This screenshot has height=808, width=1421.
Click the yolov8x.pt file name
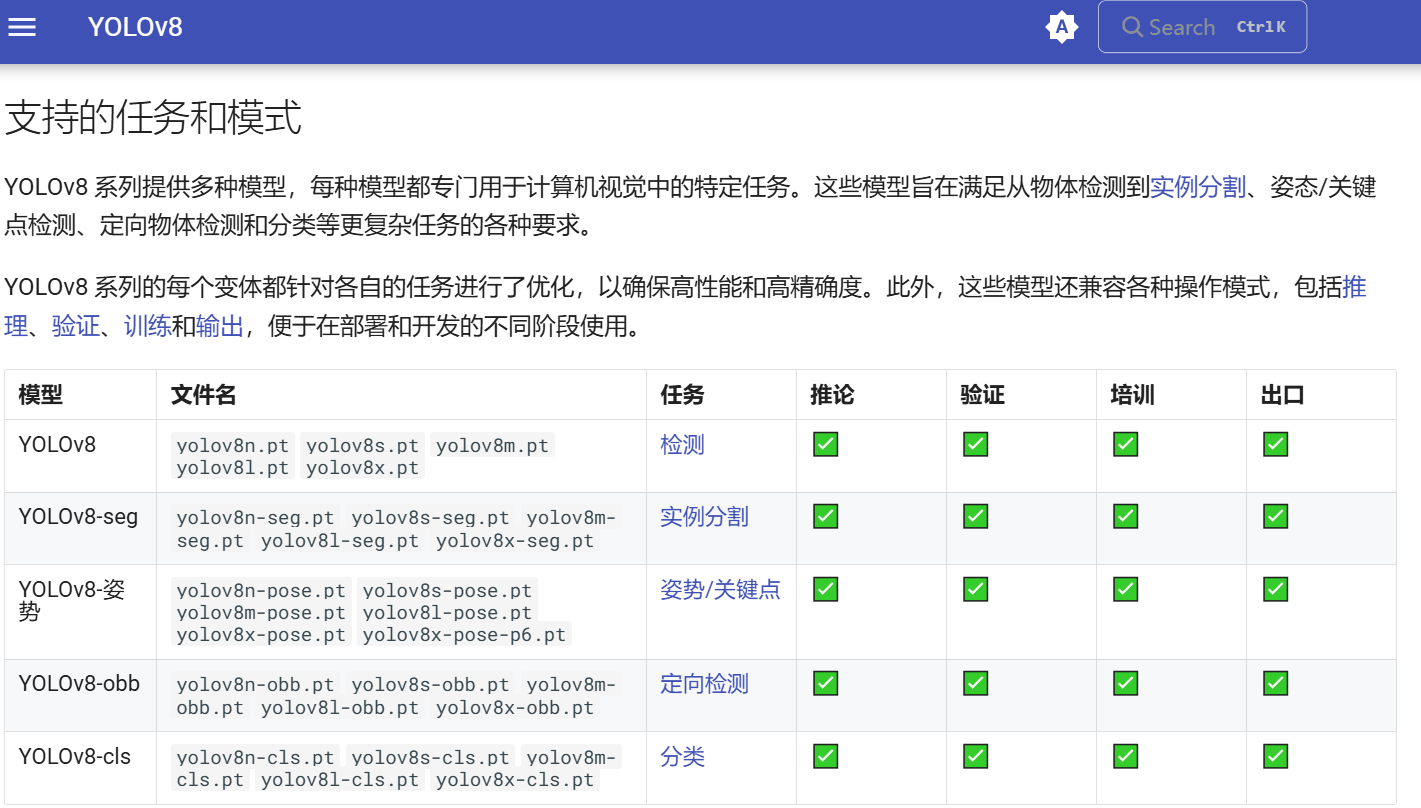click(363, 468)
